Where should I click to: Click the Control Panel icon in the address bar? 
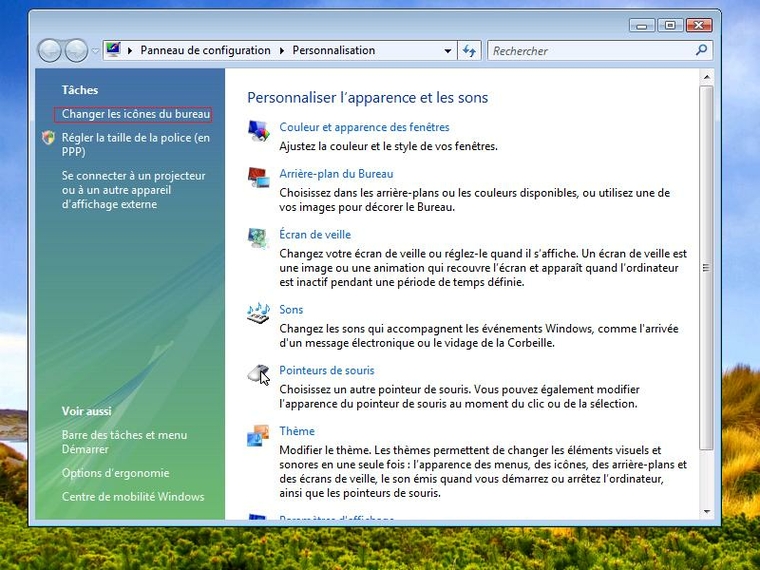tap(113, 50)
